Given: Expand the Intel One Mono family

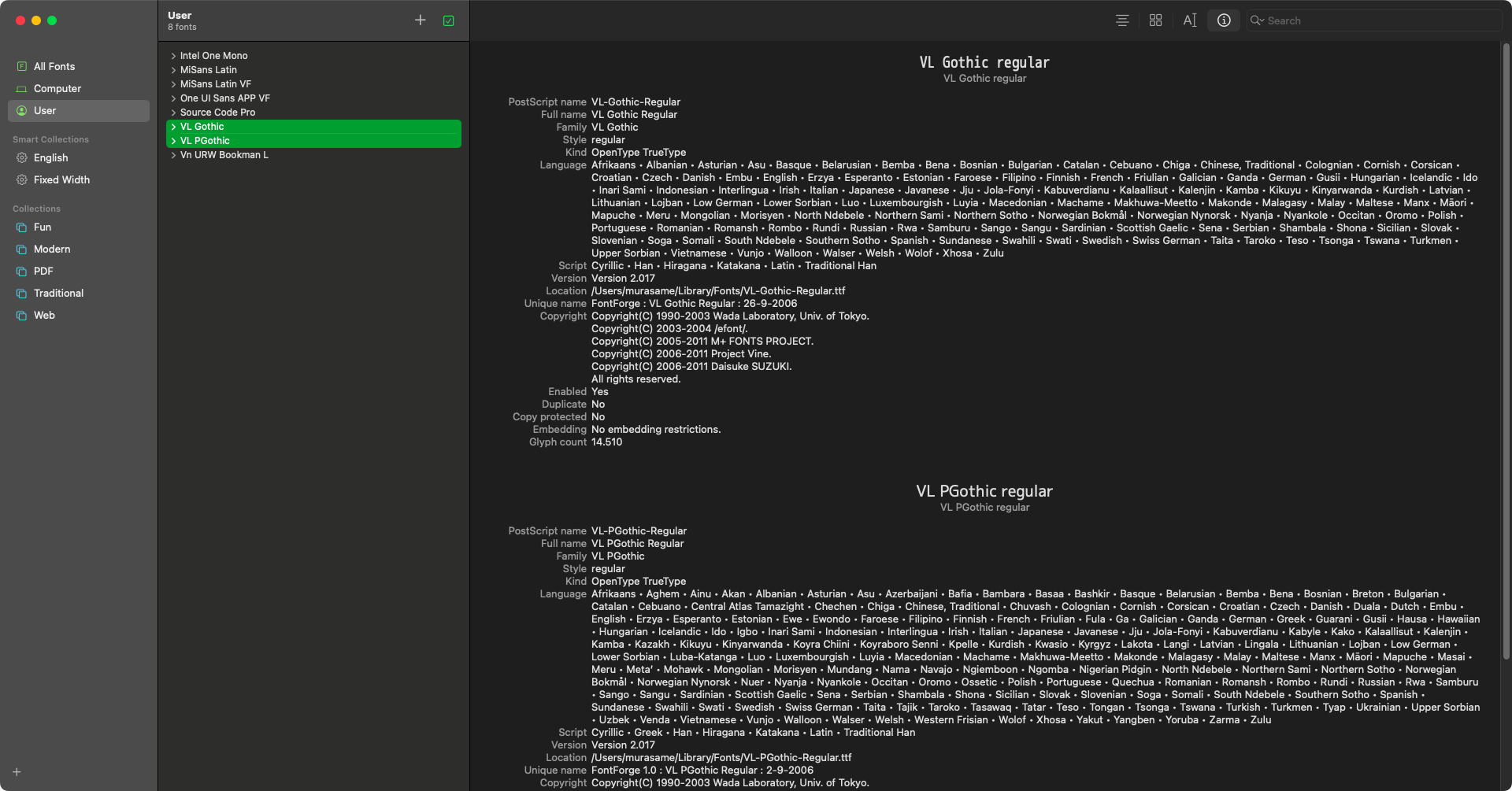Looking at the screenshot, I should click(x=173, y=56).
